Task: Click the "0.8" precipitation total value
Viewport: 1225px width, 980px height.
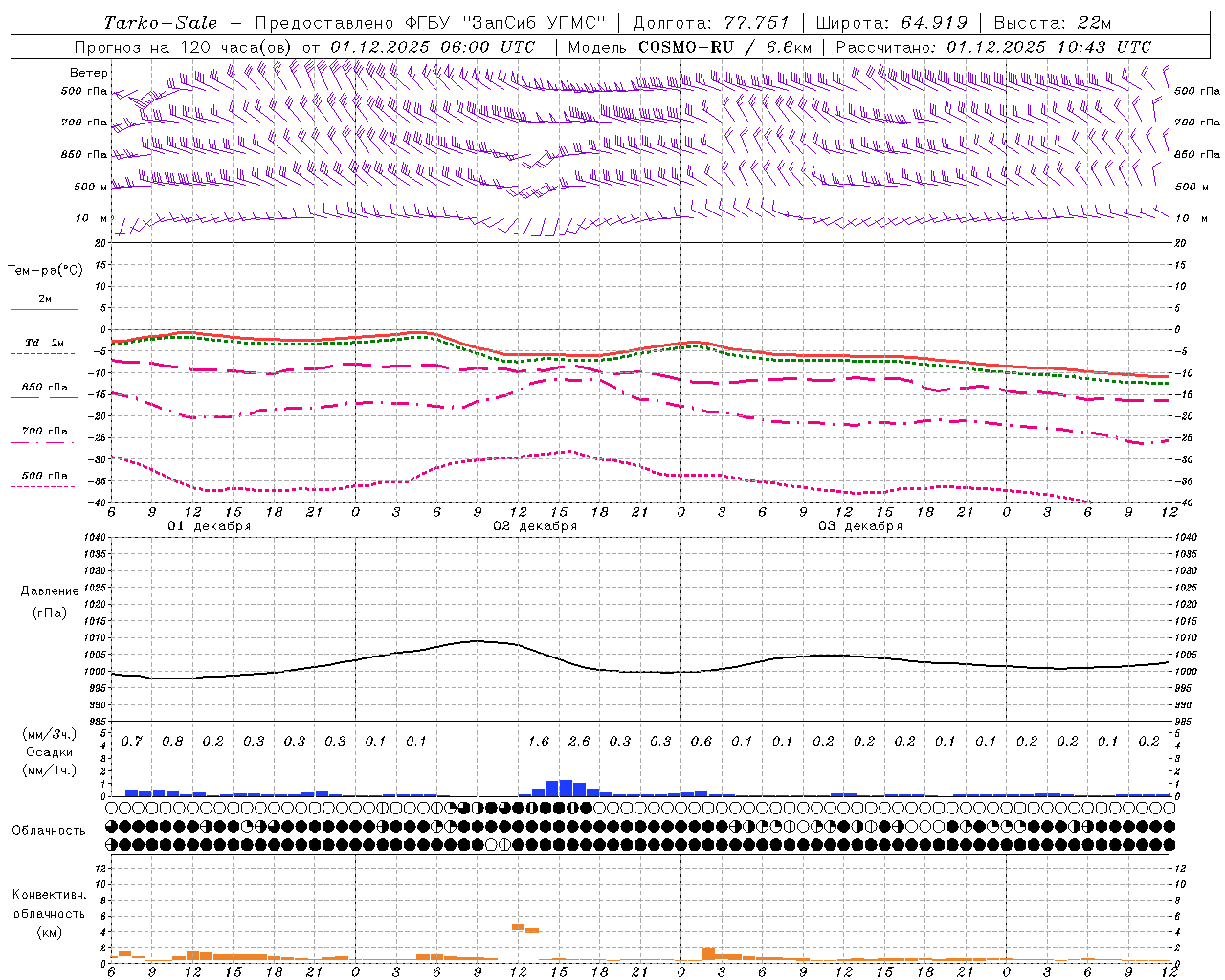Action: pos(172,742)
